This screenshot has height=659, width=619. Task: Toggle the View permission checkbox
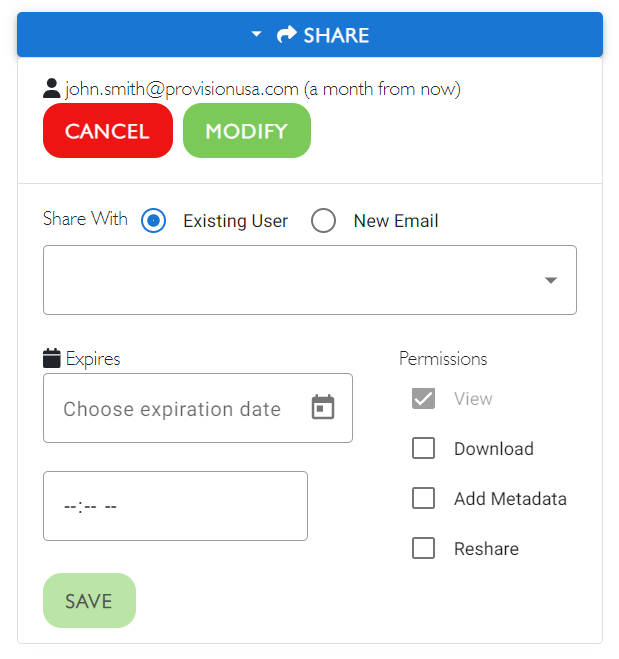(x=423, y=398)
